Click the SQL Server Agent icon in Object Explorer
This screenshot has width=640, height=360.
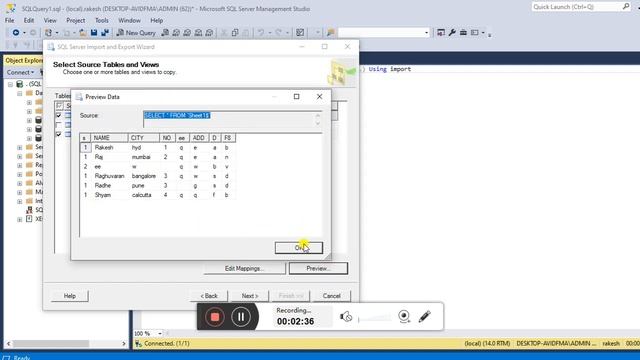point(29,210)
